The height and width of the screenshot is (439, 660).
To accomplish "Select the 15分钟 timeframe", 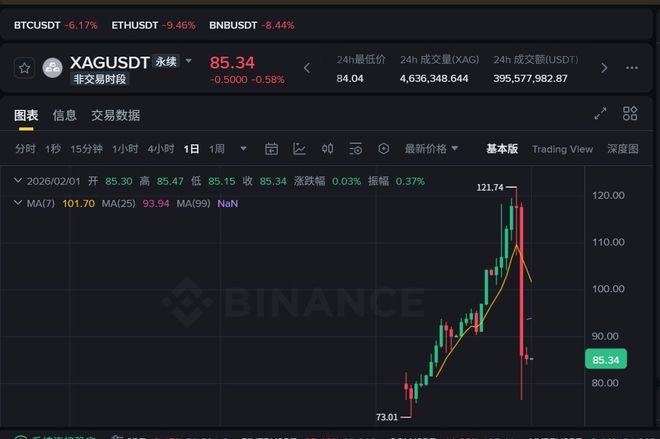I will (x=86, y=149).
